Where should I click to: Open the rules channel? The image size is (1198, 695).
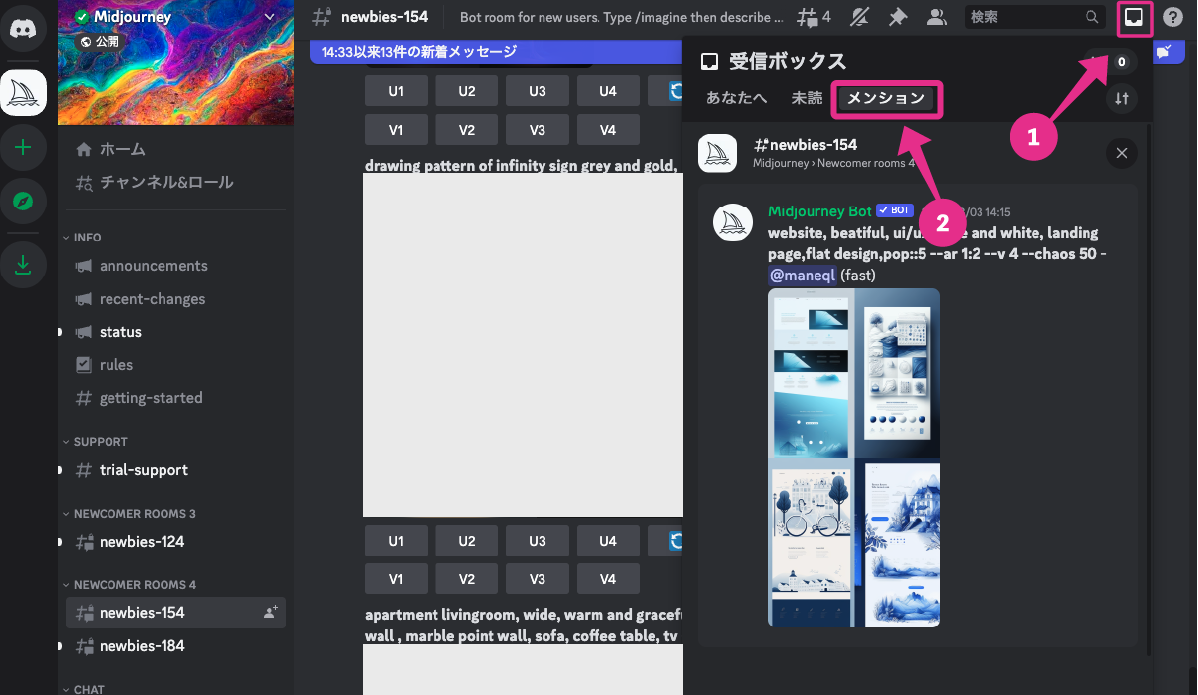pos(176,365)
